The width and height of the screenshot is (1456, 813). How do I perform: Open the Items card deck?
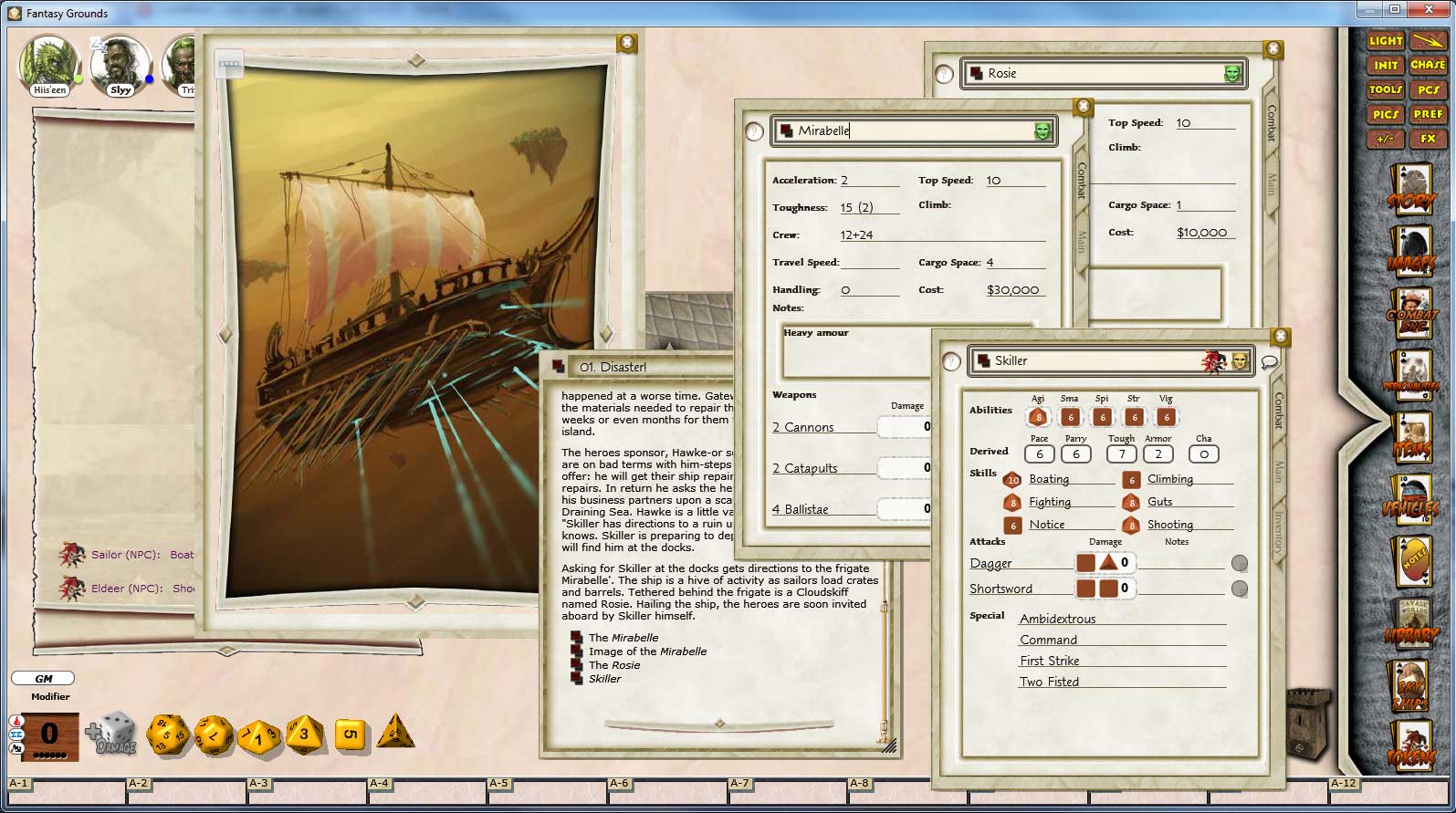pyautogui.click(x=1411, y=439)
